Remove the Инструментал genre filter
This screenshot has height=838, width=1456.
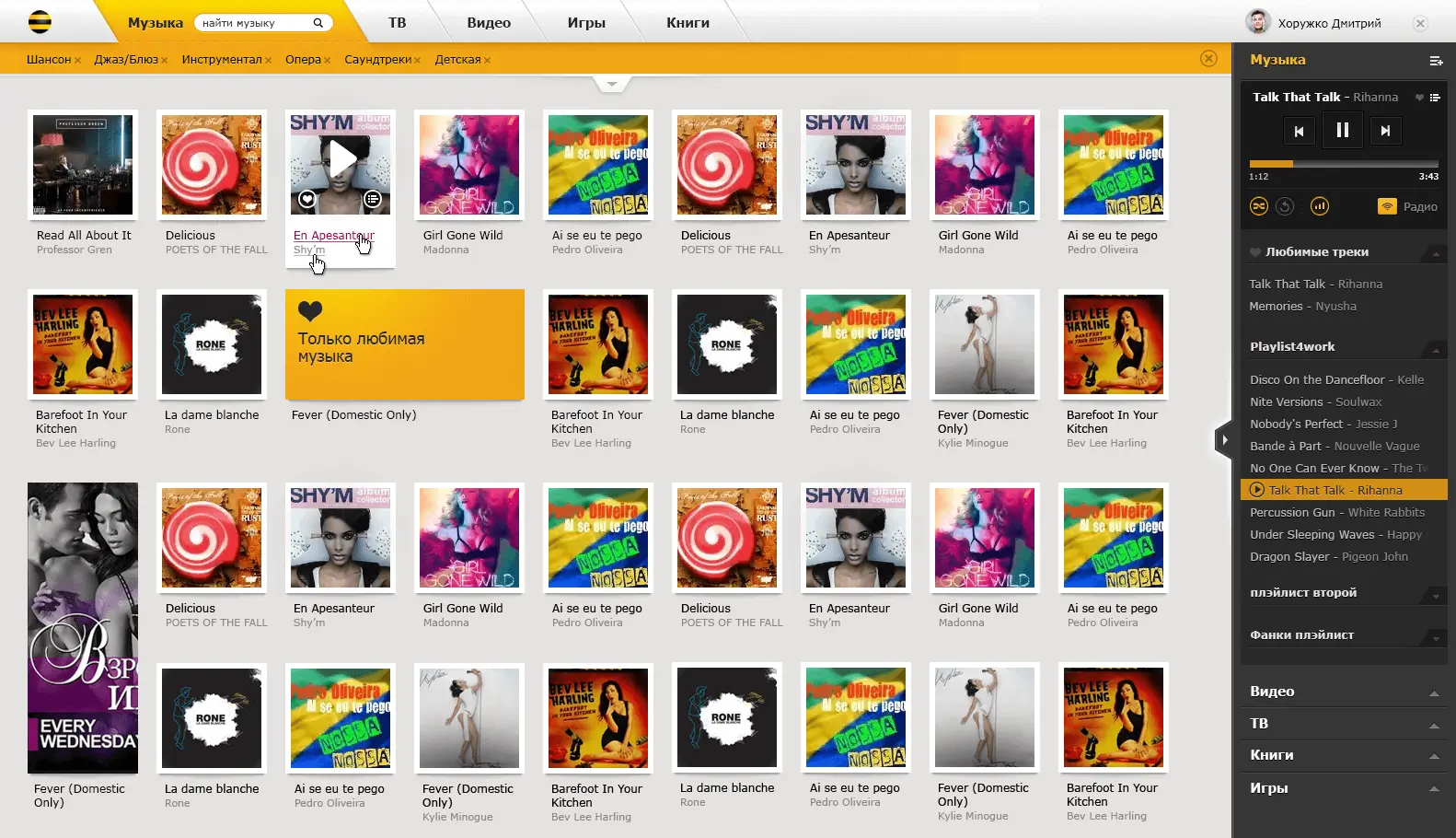pos(268,61)
